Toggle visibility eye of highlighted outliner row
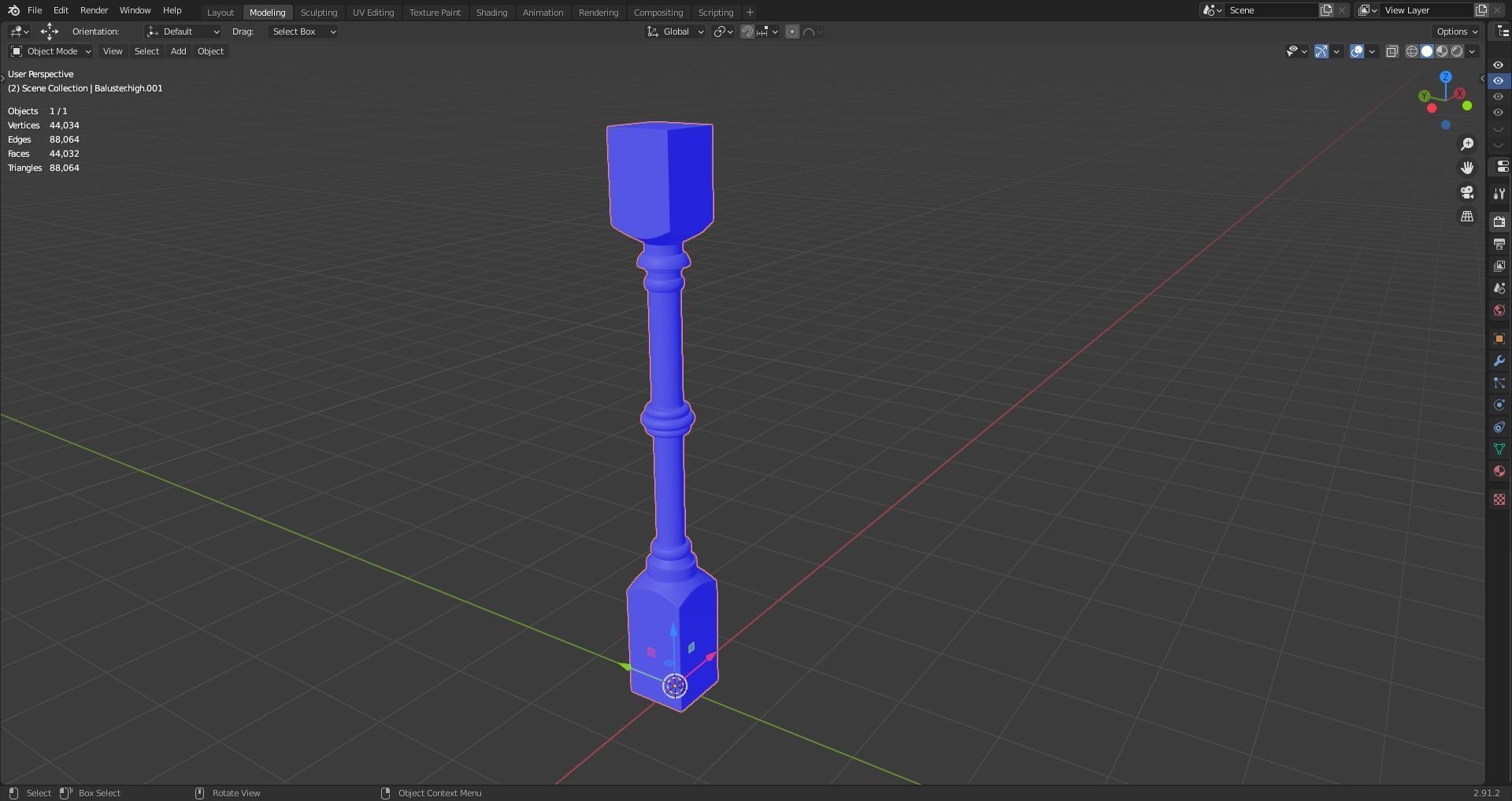Viewport: 1512px width, 801px height. click(1499, 80)
